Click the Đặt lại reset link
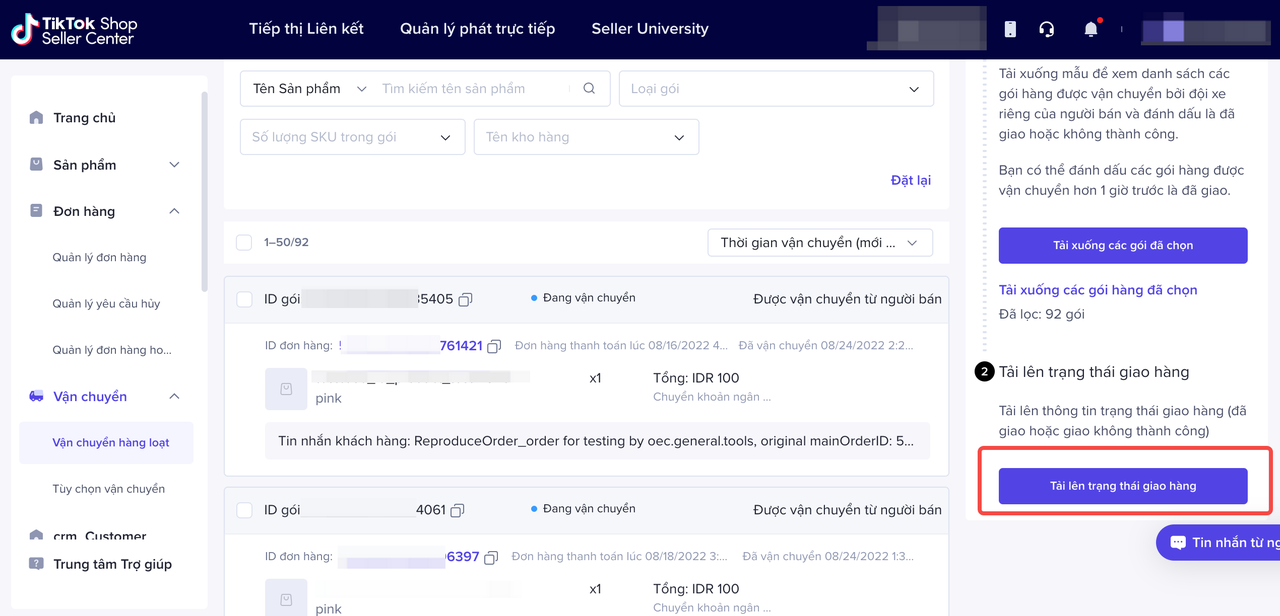 tap(910, 180)
